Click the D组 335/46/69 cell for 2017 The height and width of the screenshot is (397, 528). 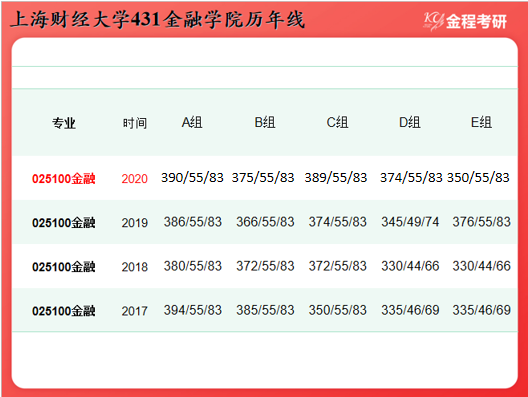tap(410, 310)
